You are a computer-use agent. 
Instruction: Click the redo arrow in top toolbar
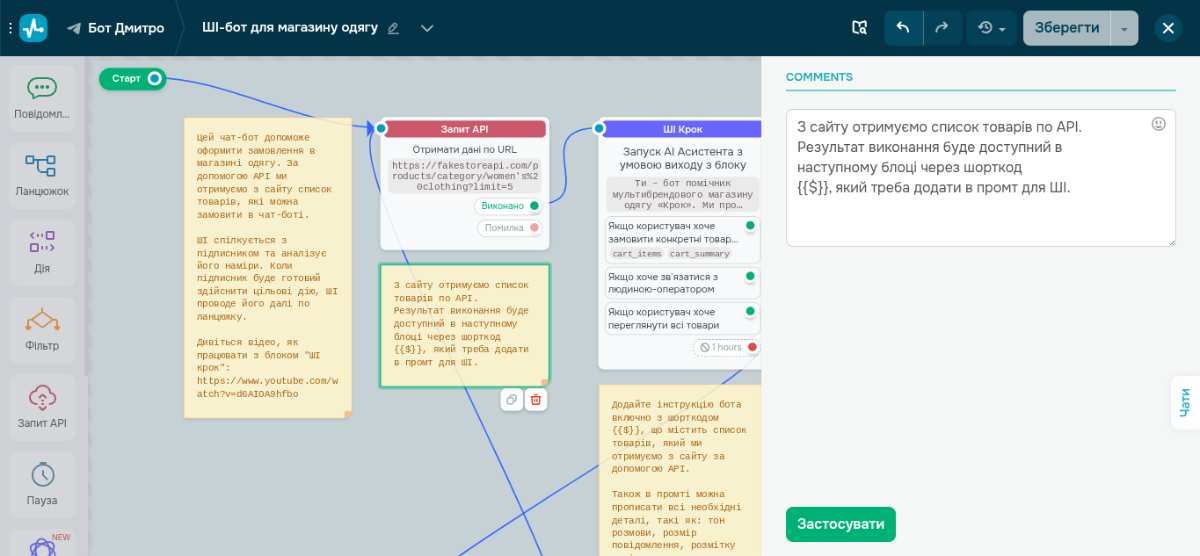coord(942,28)
